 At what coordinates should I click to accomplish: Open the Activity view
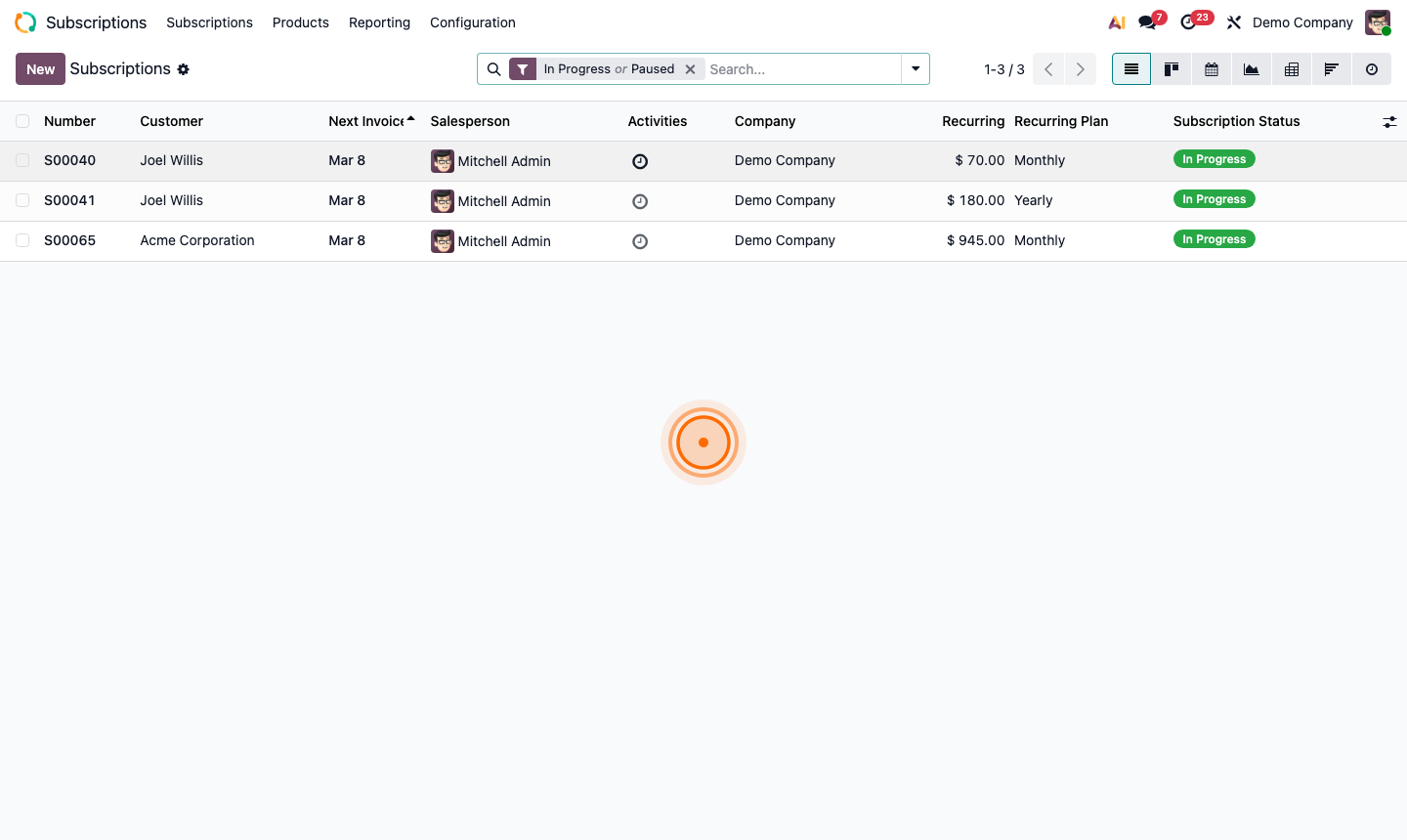click(1372, 69)
